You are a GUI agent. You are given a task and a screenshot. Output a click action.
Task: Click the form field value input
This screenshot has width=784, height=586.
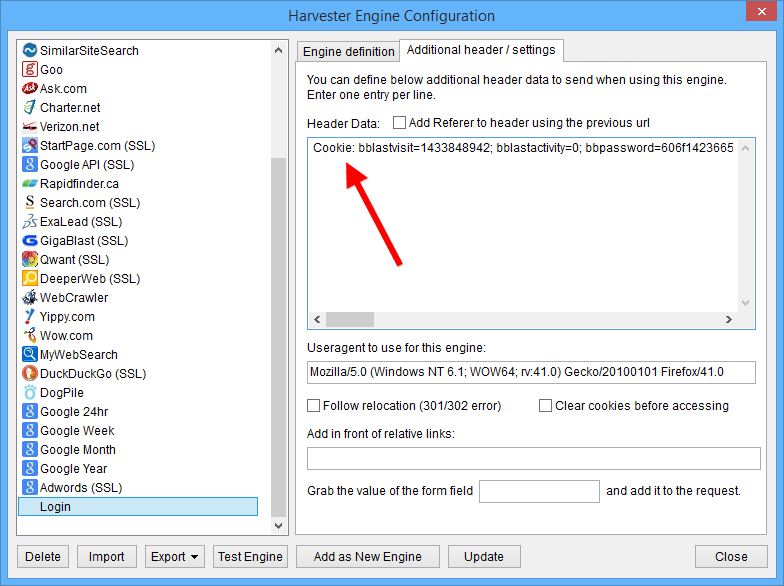[x=540, y=492]
